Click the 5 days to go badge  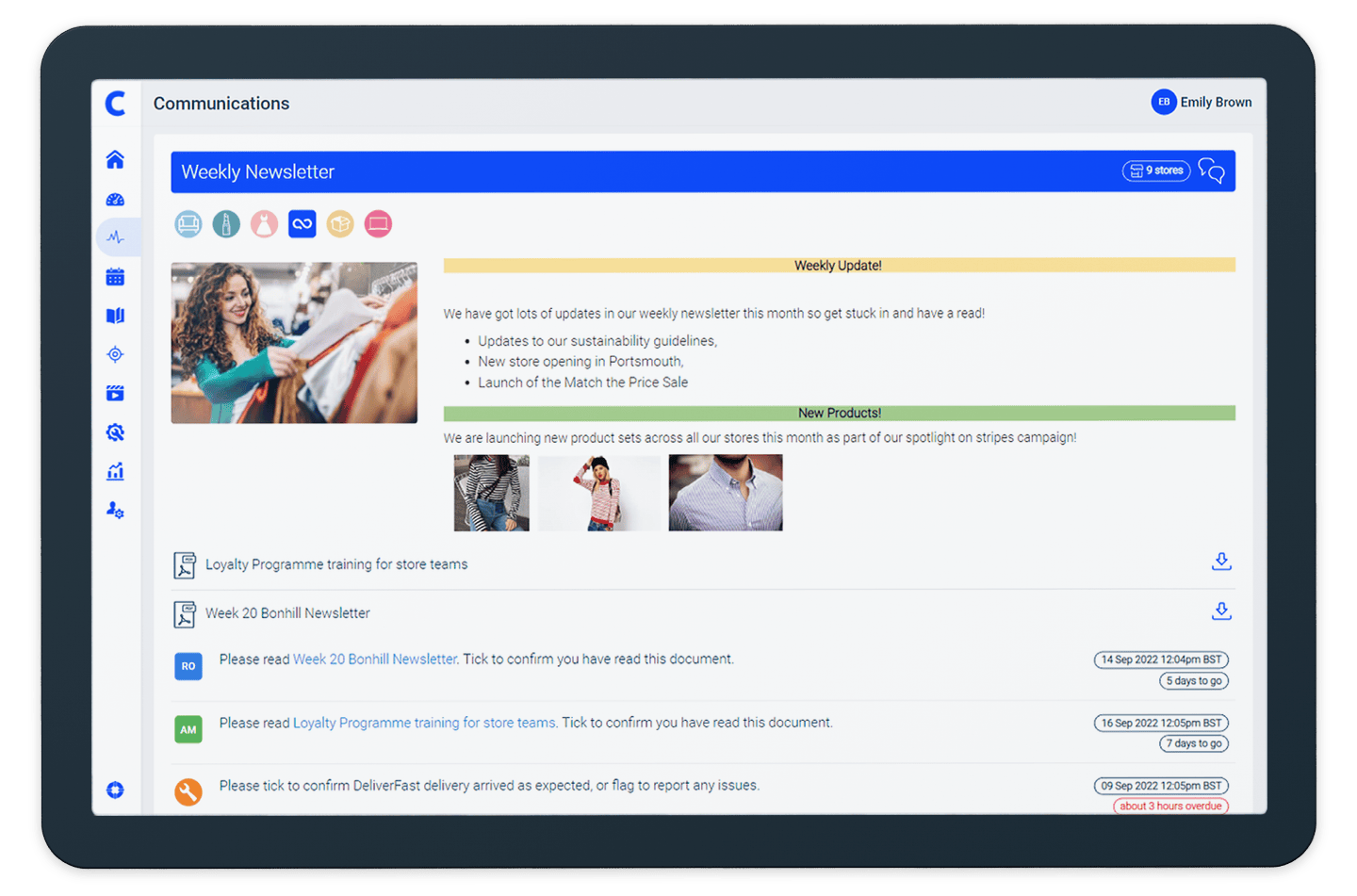pyautogui.click(x=1194, y=680)
